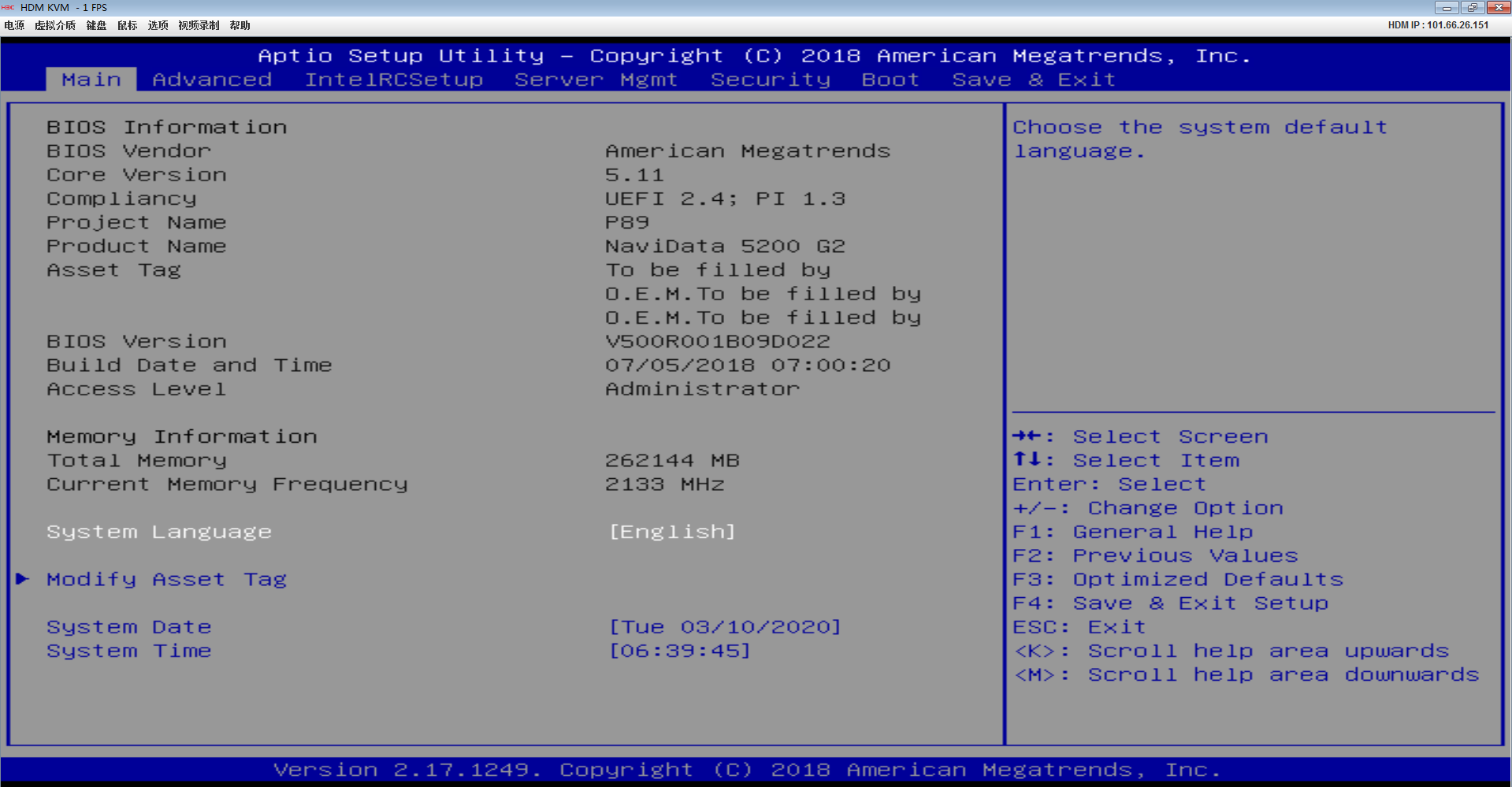Click the HDM IP address in menu bar

point(1438,25)
